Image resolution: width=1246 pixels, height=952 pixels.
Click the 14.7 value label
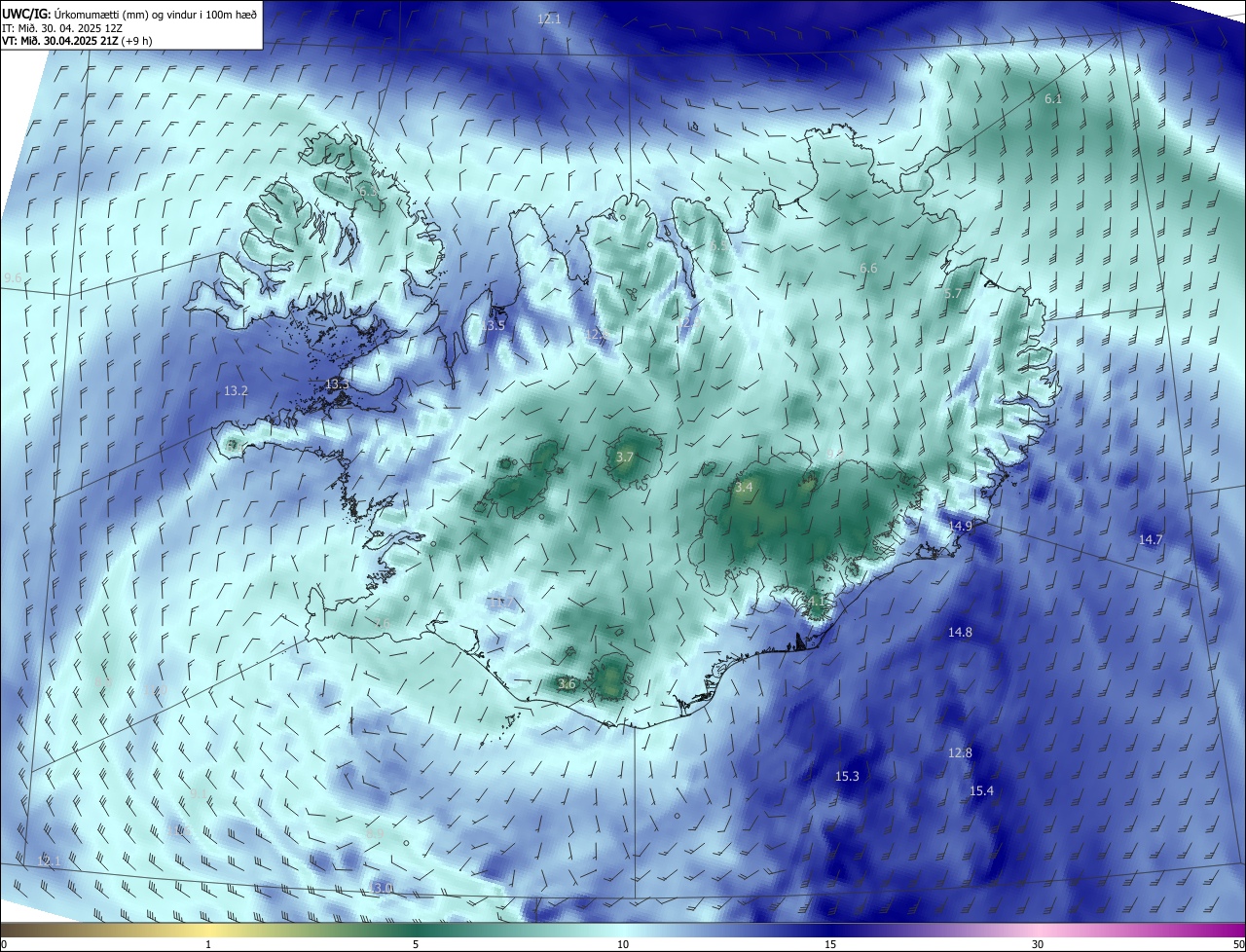point(1151,539)
